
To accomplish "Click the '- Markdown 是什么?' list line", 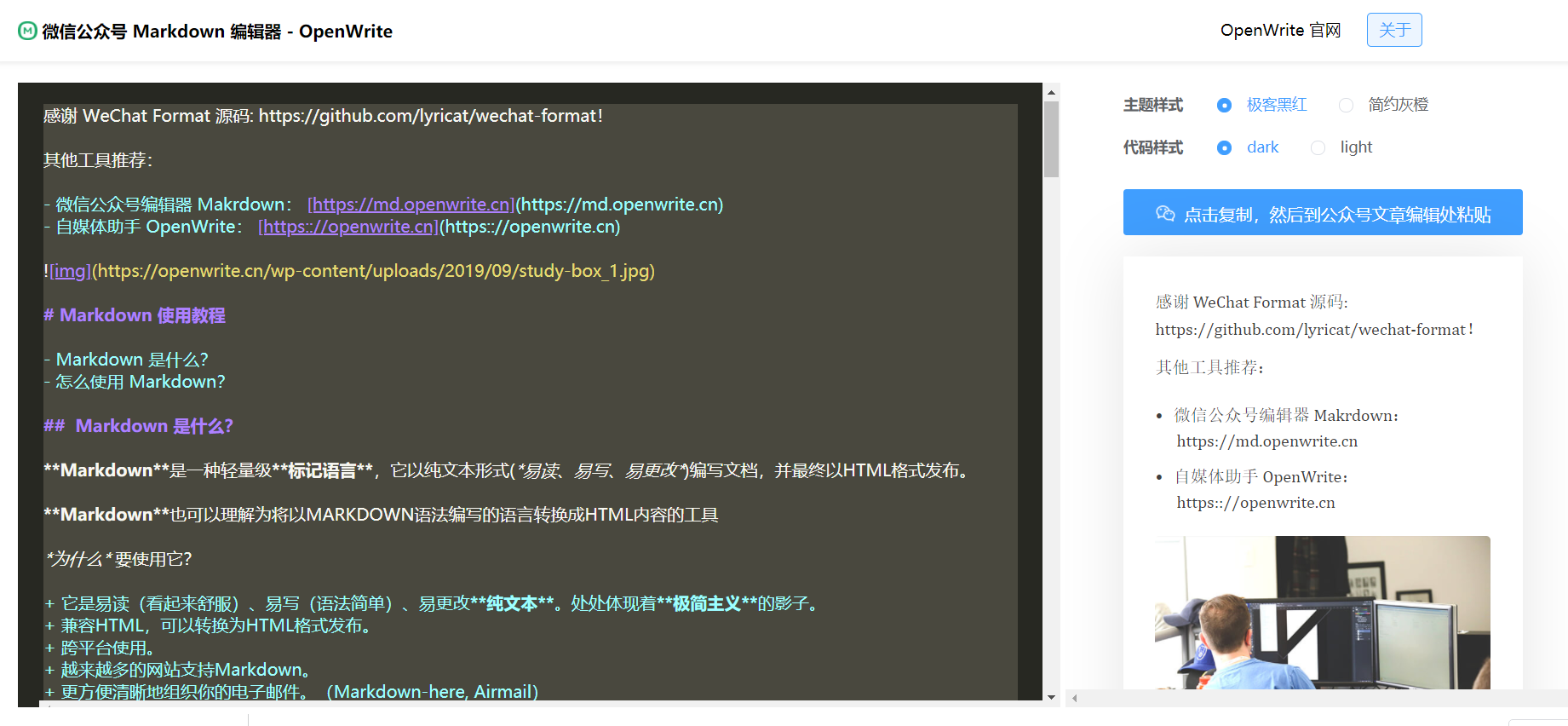I will coord(126,360).
